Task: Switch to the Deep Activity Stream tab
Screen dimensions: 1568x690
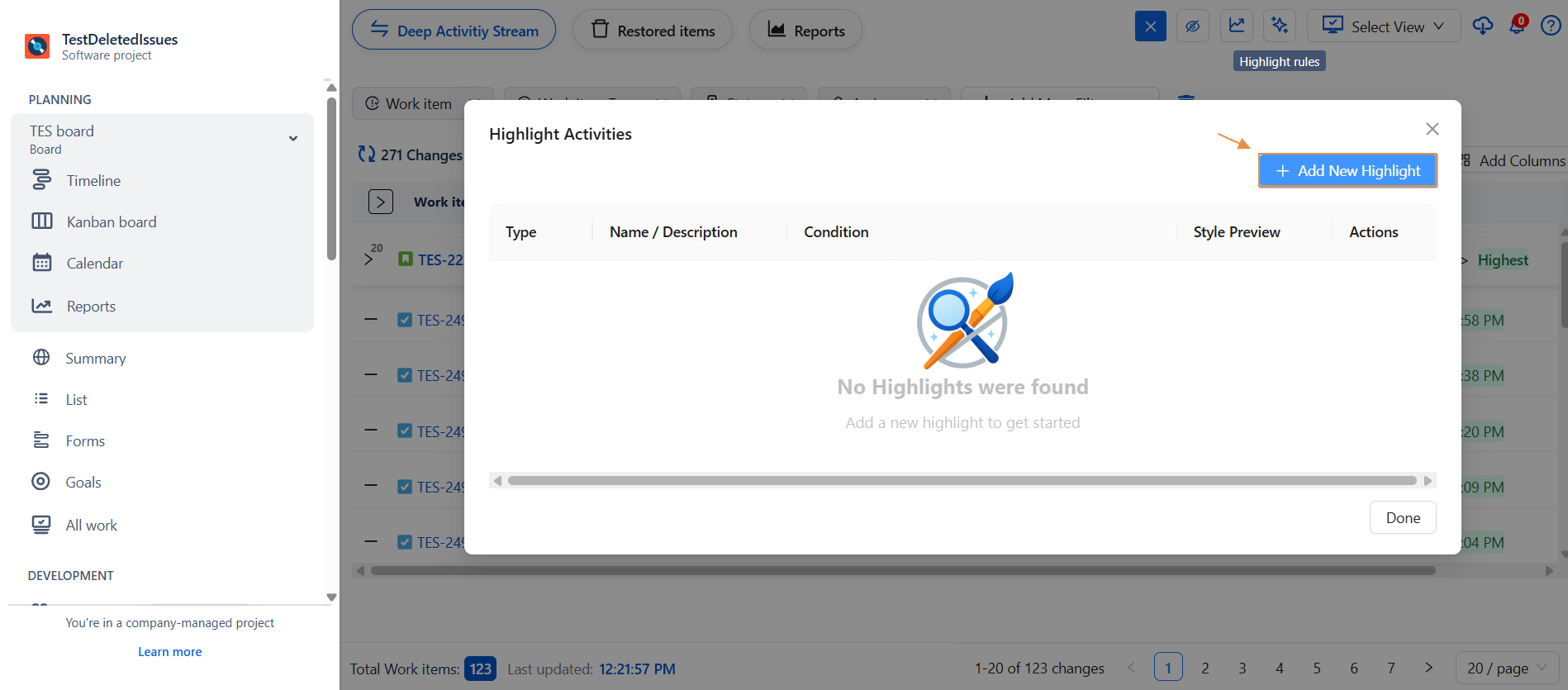Action: (x=454, y=30)
